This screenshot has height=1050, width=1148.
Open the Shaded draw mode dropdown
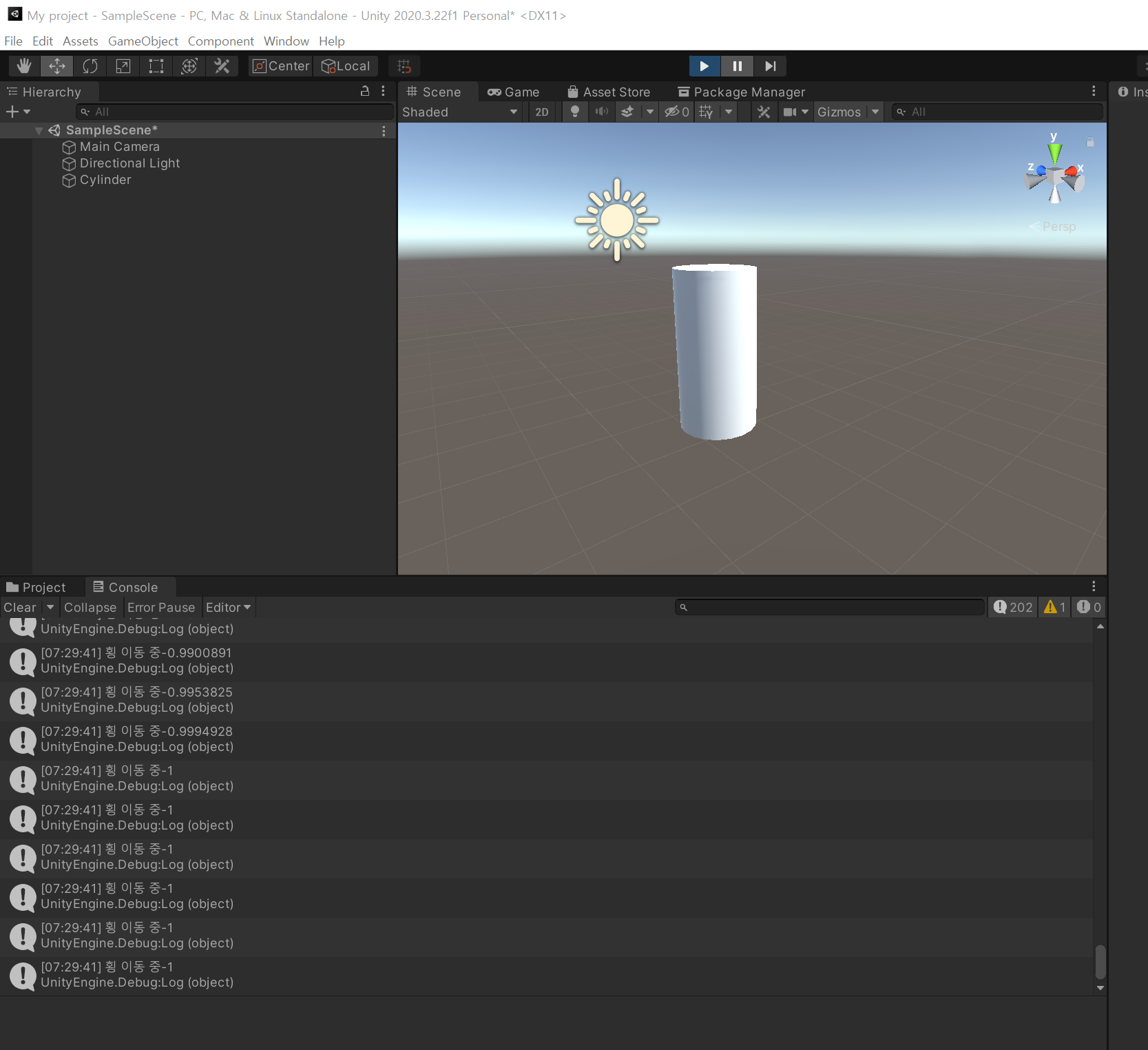[x=460, y=112]
